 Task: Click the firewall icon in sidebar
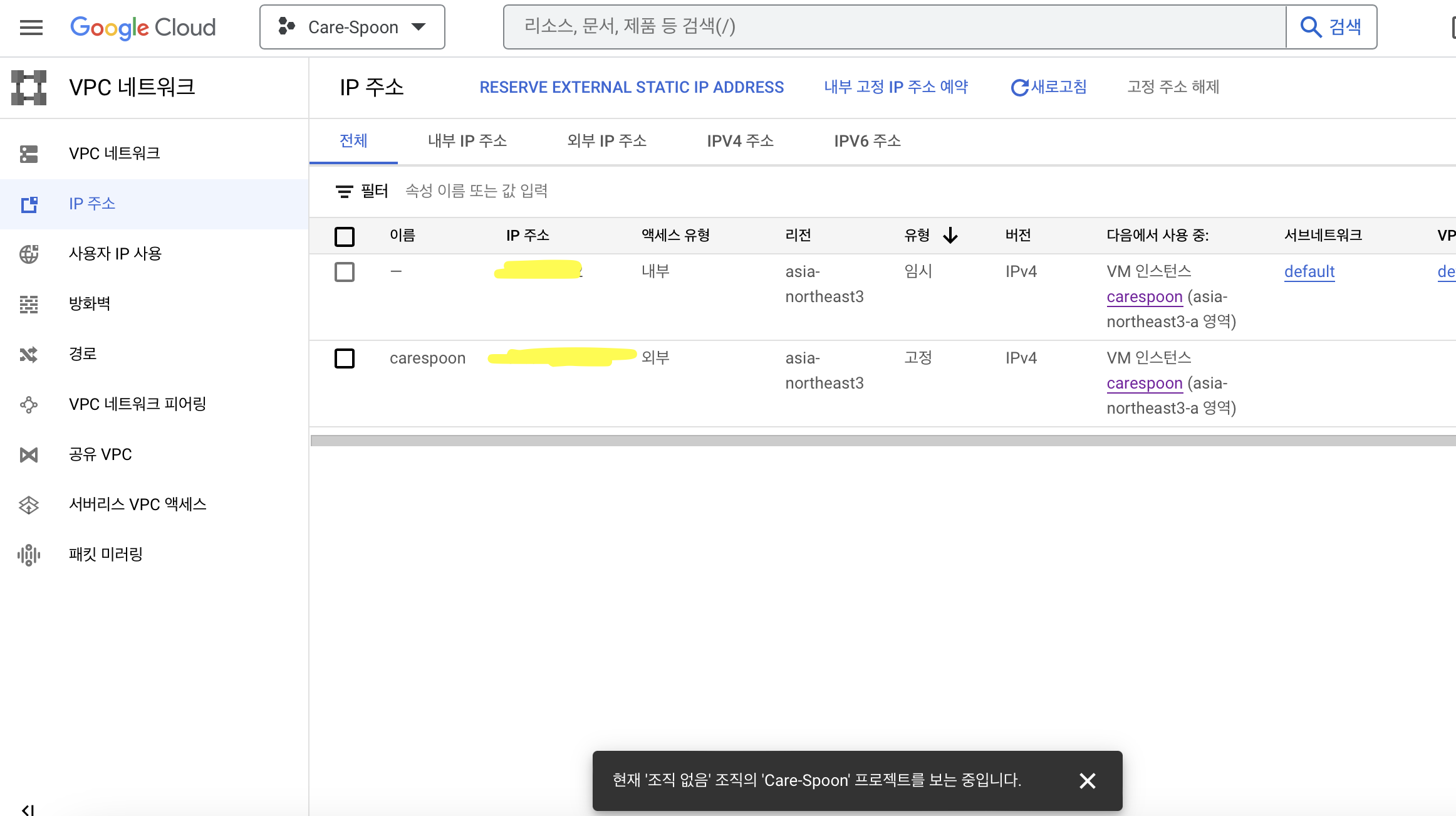(29, 304)
